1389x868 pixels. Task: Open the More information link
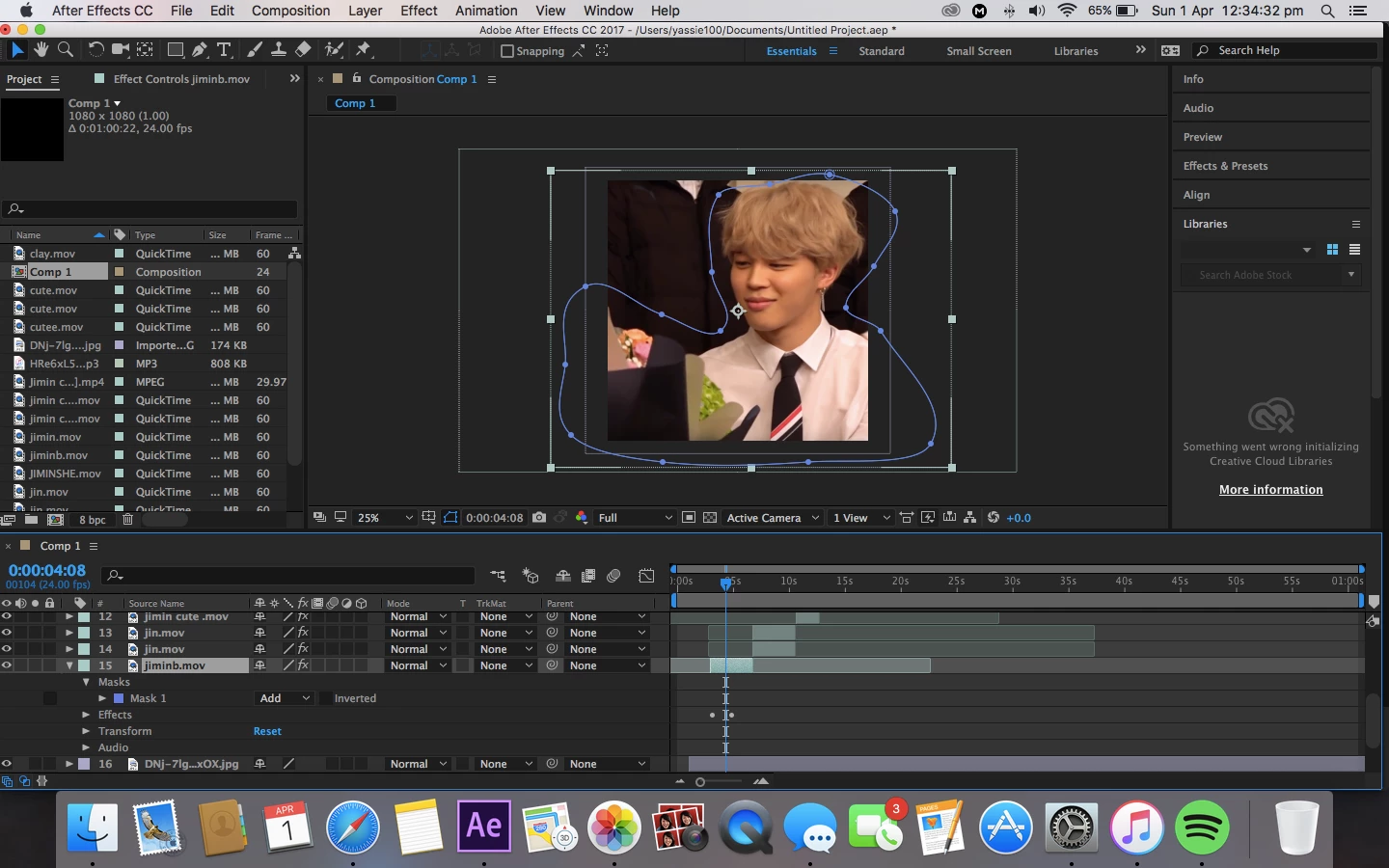point(1270,490)
